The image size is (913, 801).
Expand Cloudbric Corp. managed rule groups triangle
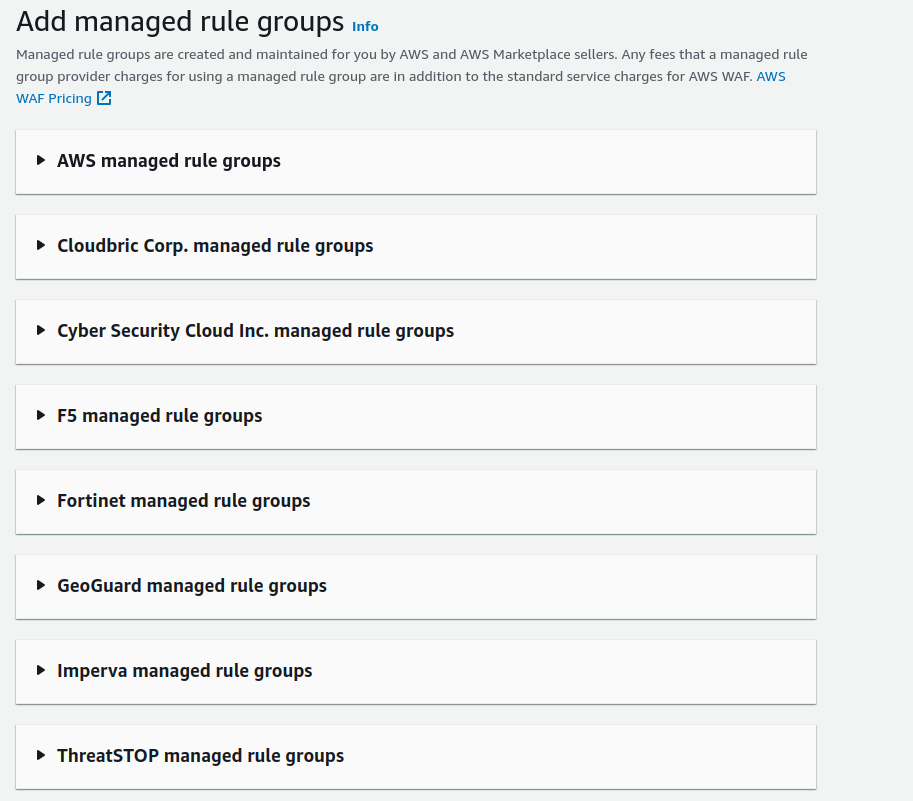(41, 245)
